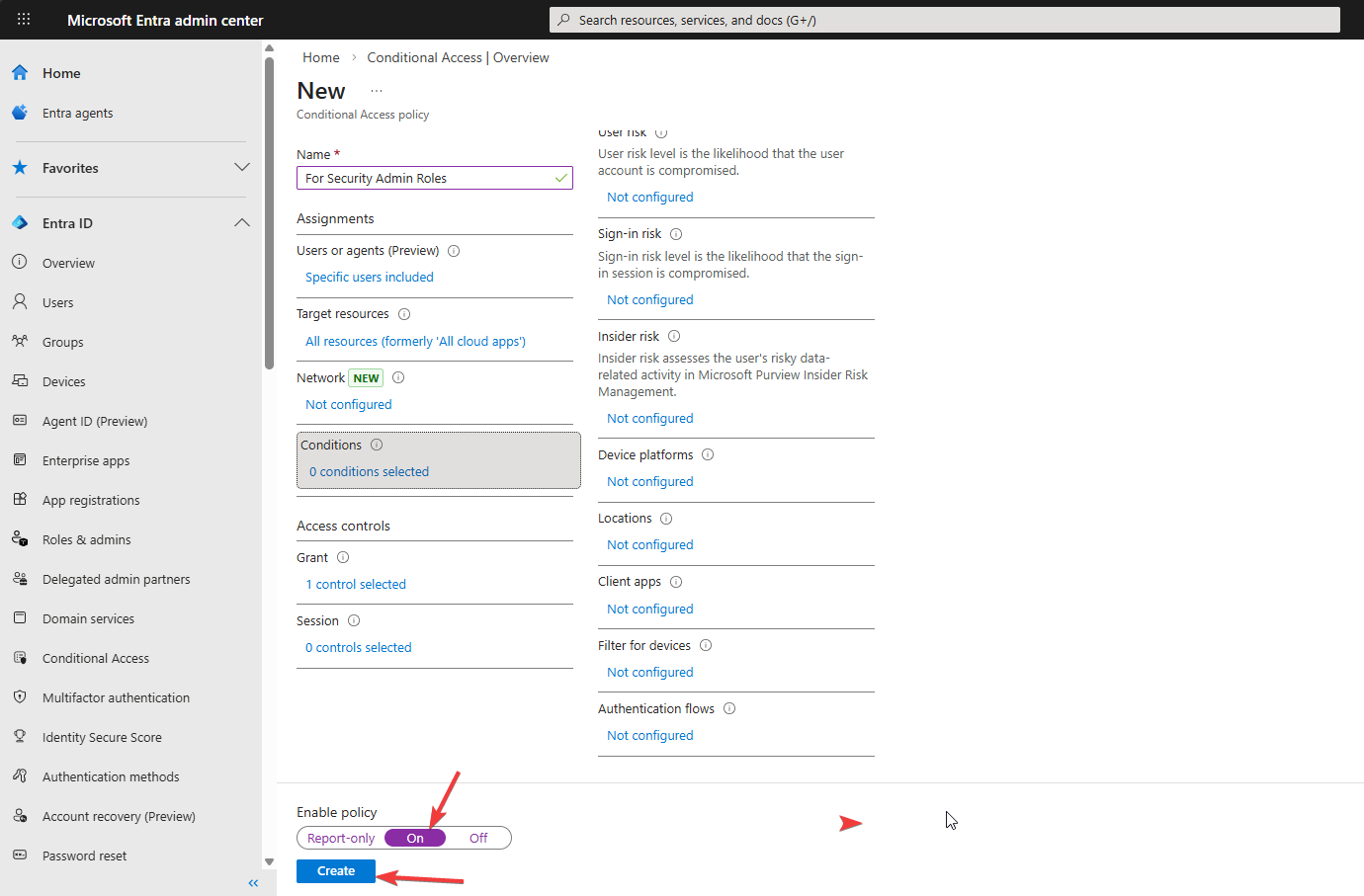This screenshot has height=896, width=1364.
Task: Click info icon next to Sign-in risk
Action: coord(676,234)
